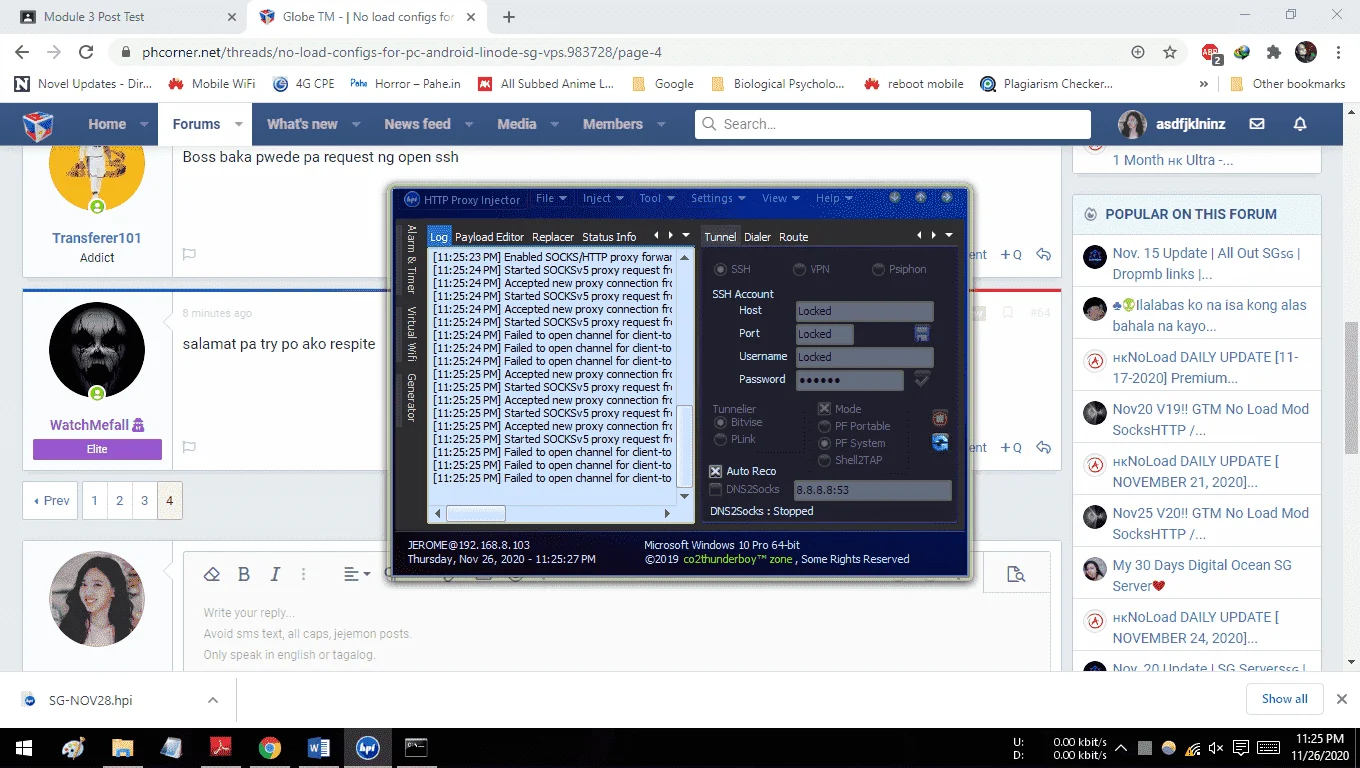Open the system tray volume icon

click(1215, 747)
